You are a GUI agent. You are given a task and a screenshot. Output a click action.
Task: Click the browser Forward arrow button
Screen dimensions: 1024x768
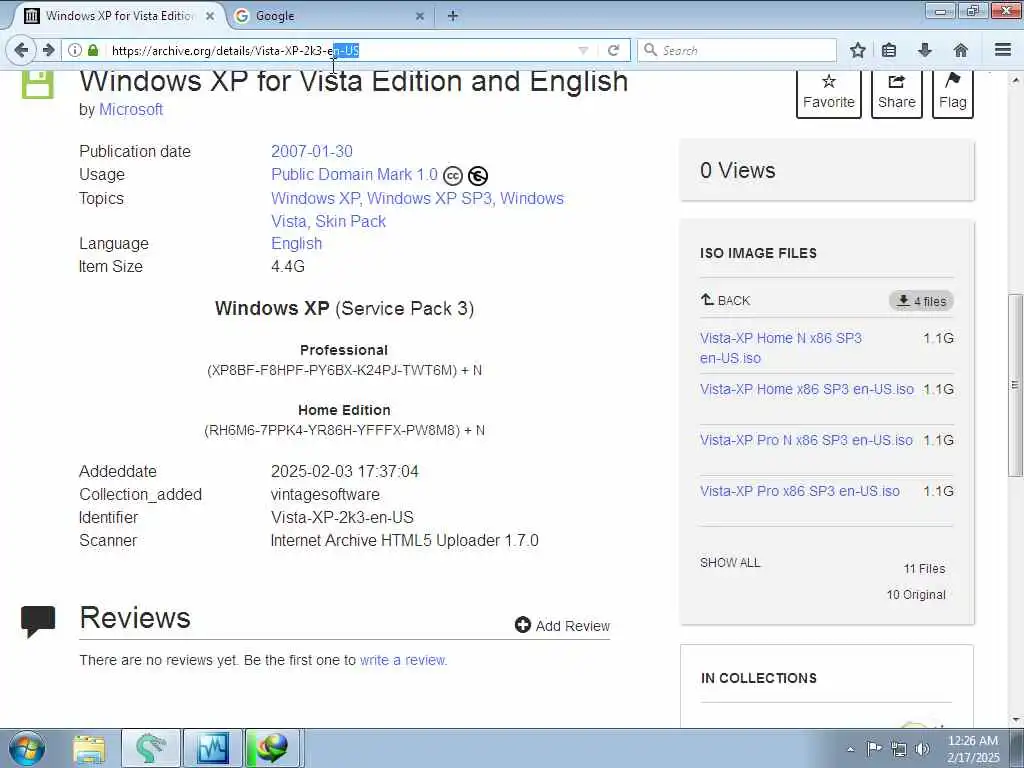pos(48,50)
